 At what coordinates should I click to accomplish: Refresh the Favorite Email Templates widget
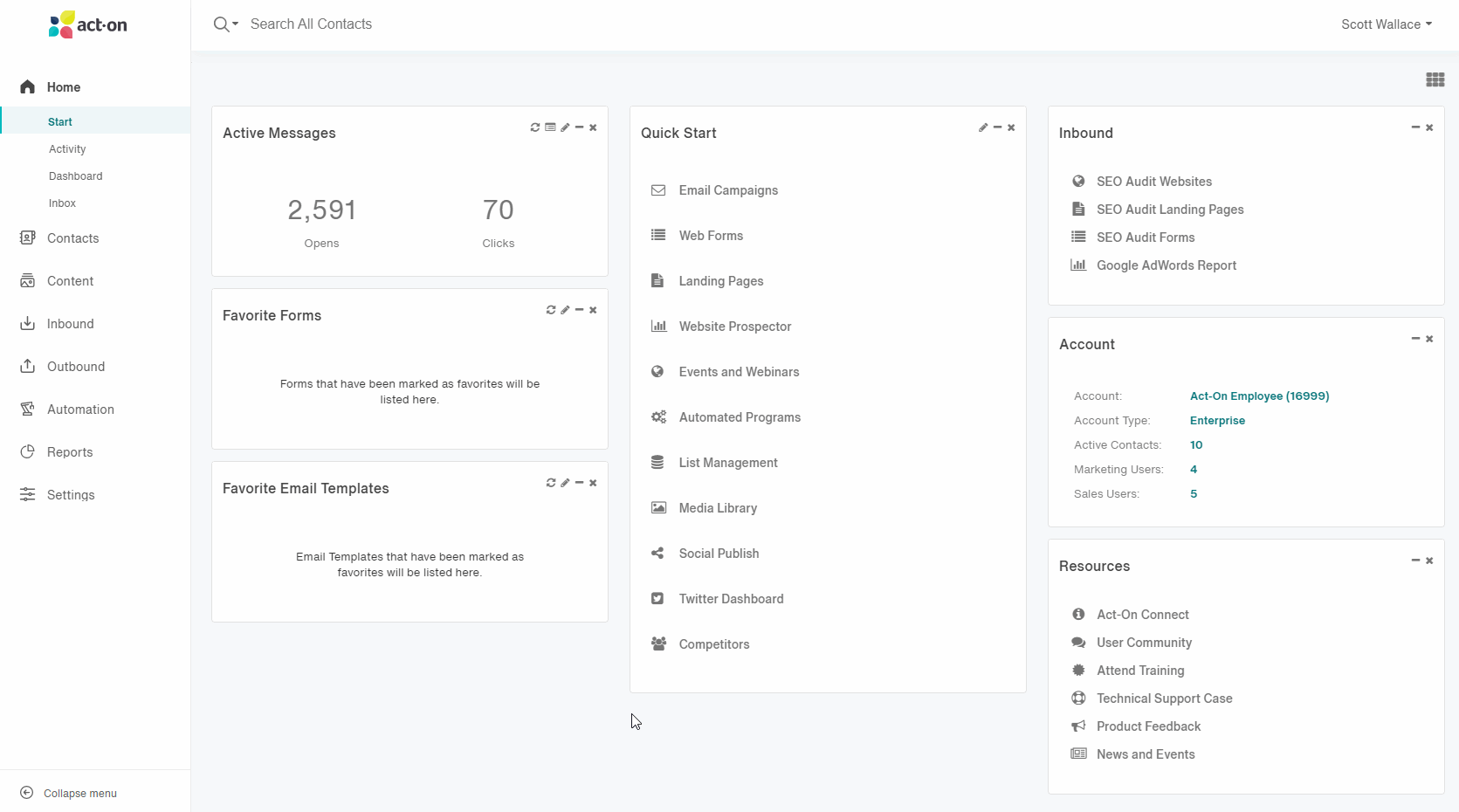[551, 483]
